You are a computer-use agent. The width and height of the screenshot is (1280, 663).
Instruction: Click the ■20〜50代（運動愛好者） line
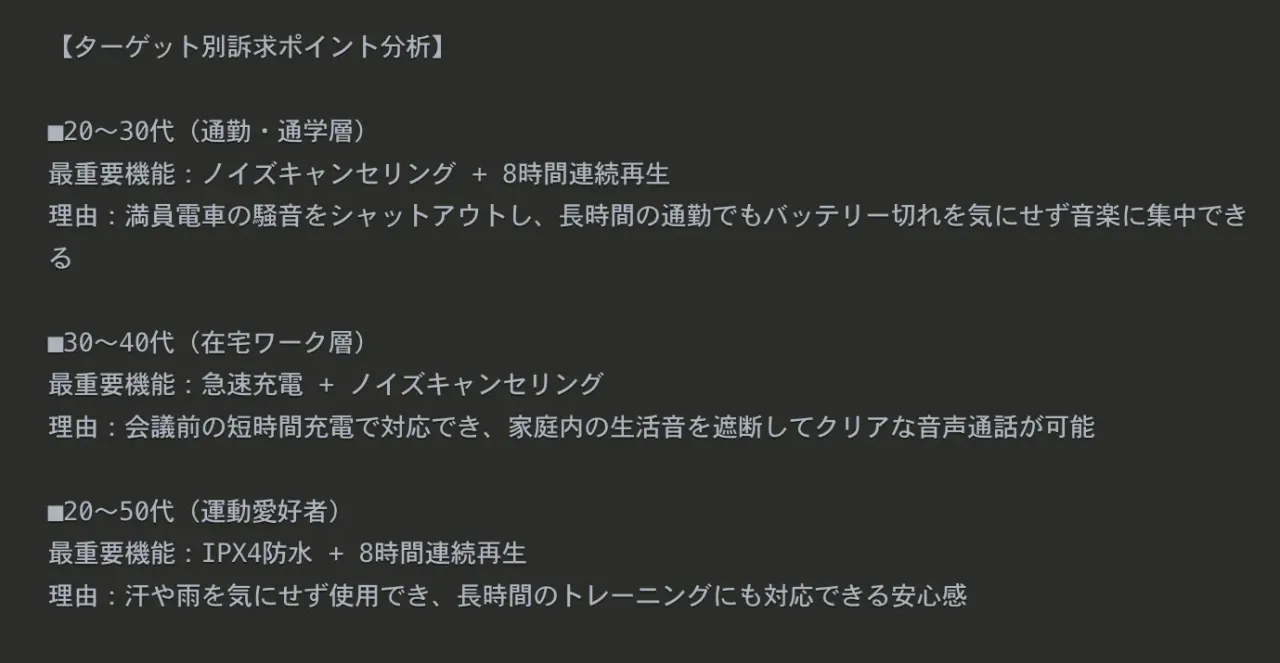[197, 512]
